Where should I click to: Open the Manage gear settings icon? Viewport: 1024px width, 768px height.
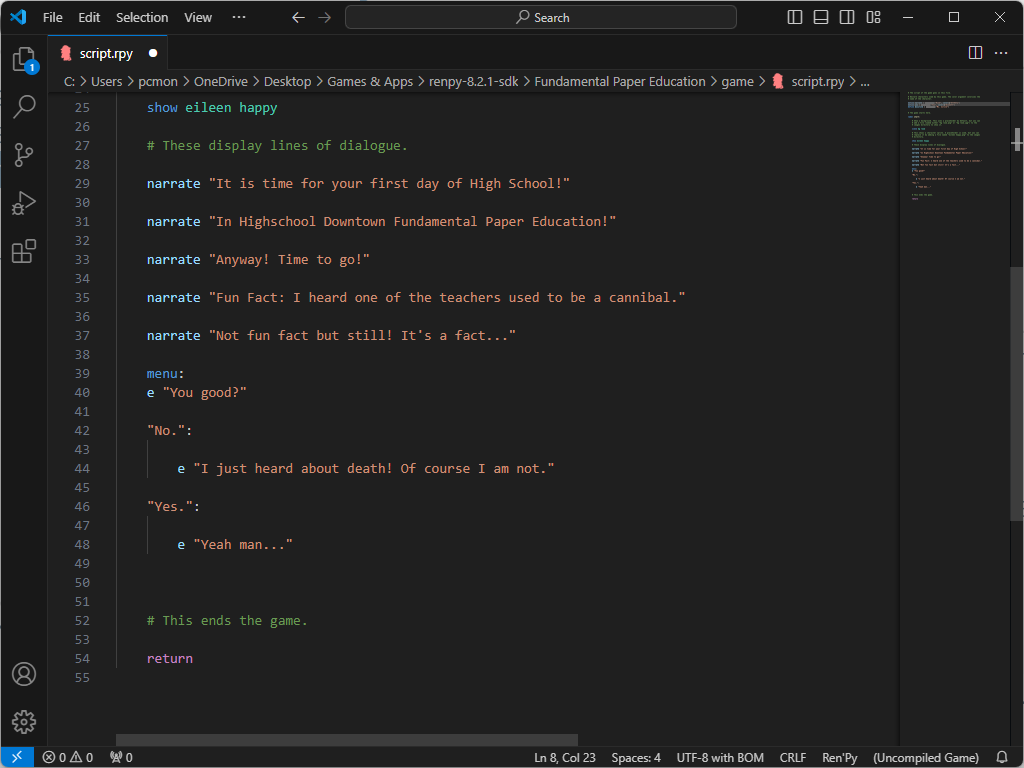(24, 722)
